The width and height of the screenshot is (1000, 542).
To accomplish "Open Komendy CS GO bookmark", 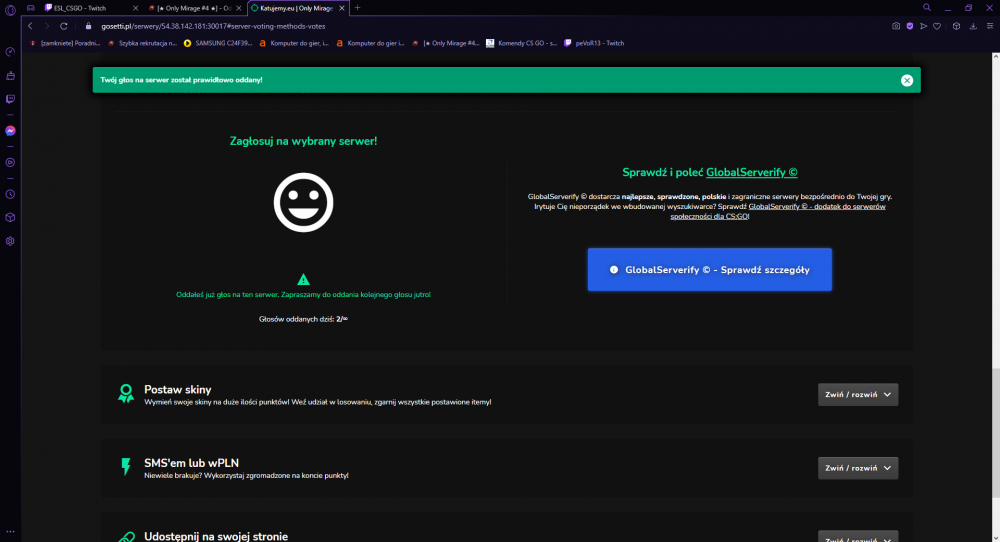I will point(522,43).
